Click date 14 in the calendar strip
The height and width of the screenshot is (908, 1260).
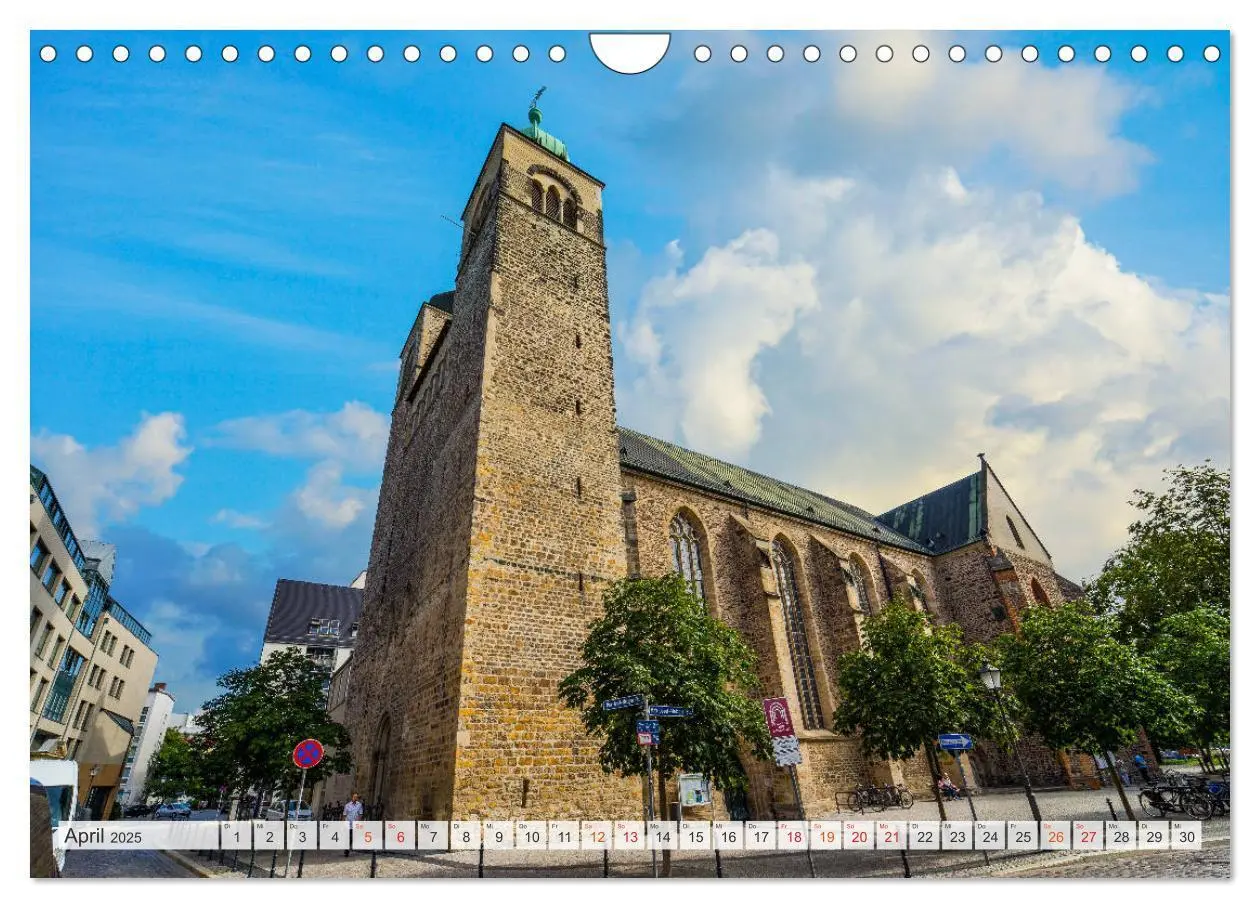[662, 836]
